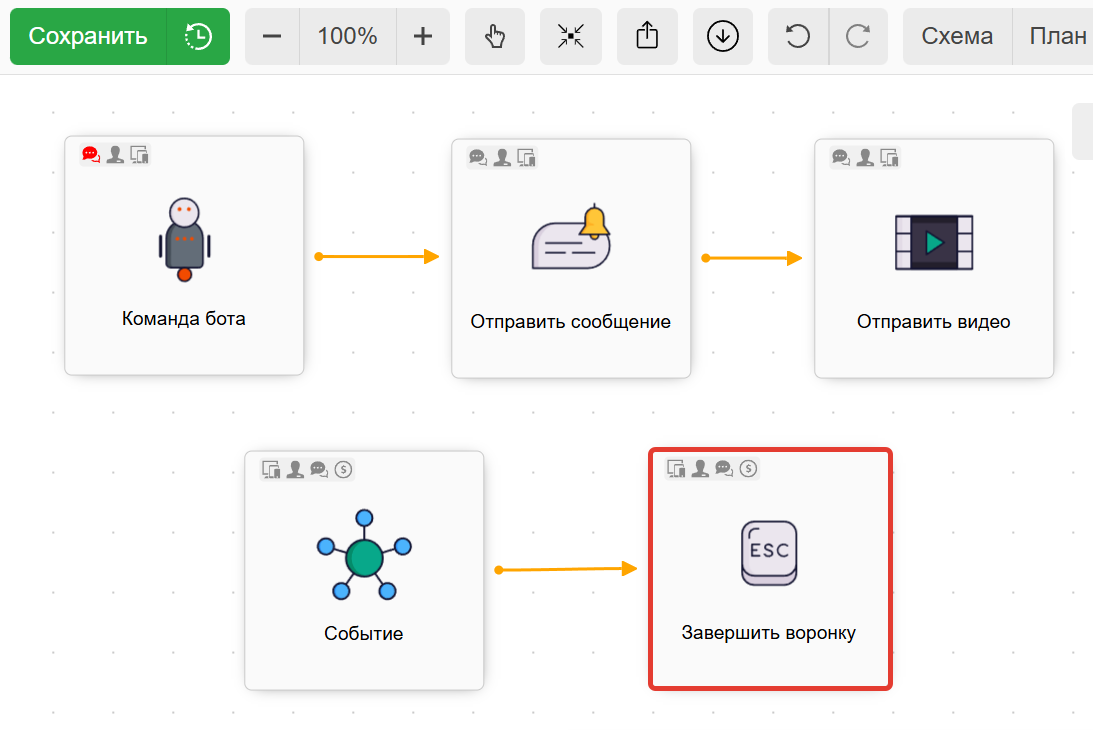Screen dimensions: 1093x730
Task: Select the Отправить сообщение block
Action: coord(571,258)
